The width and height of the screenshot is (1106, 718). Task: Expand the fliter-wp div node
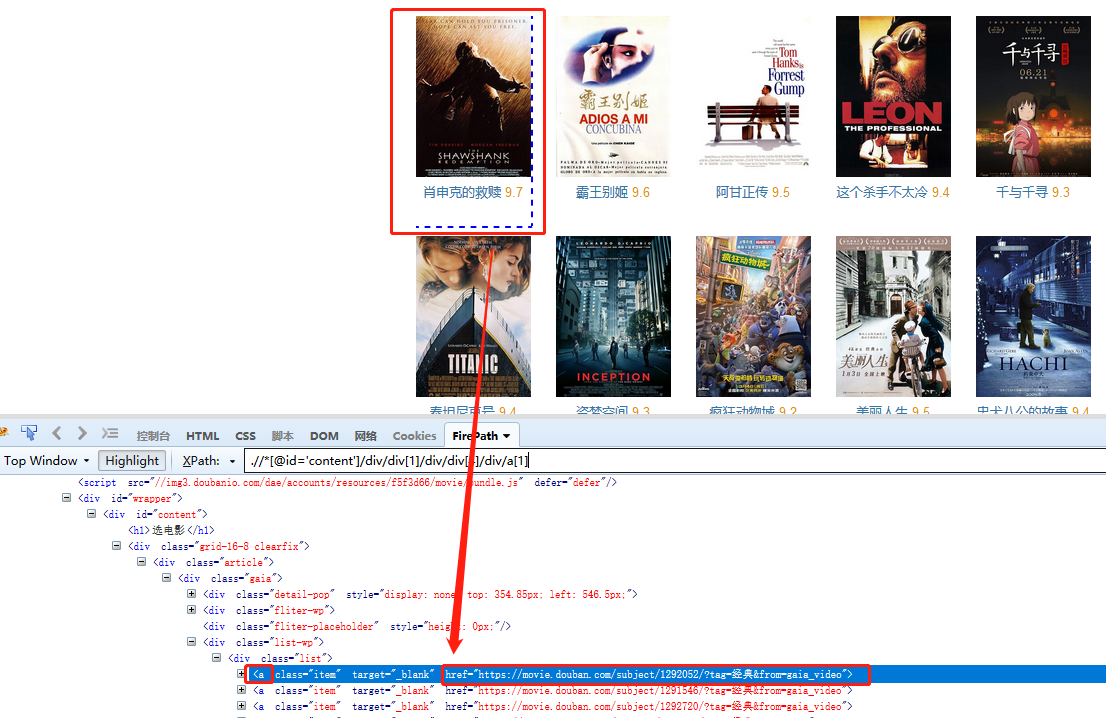coord(191,609)
